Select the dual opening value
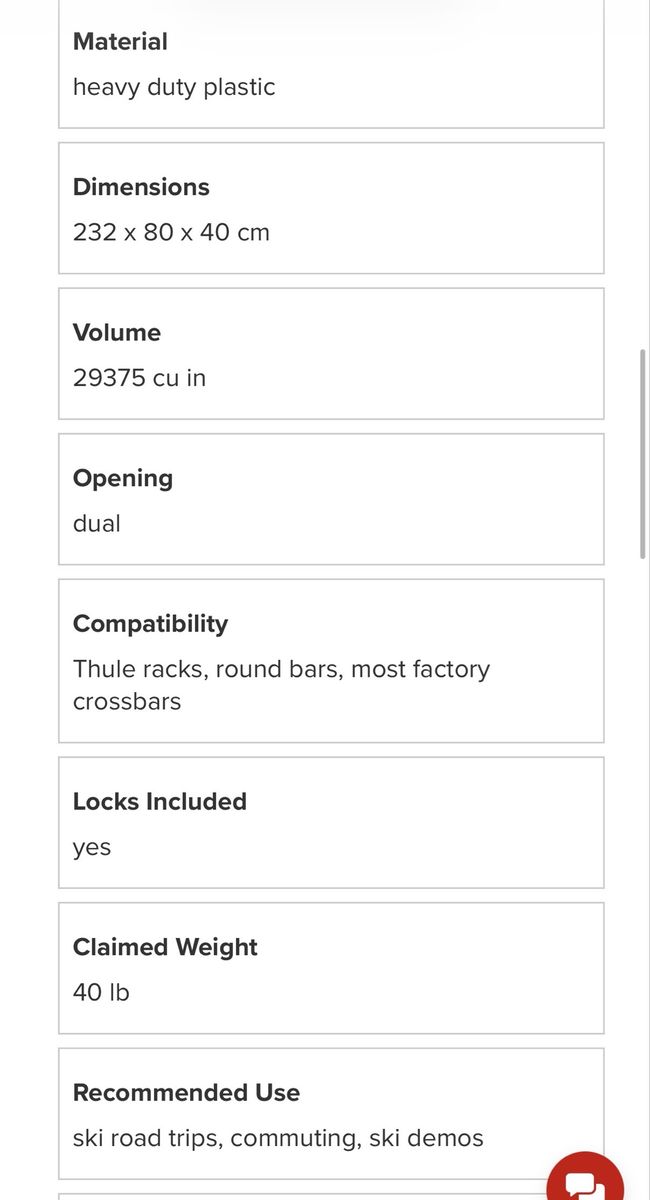 click(x=97, y=523)
